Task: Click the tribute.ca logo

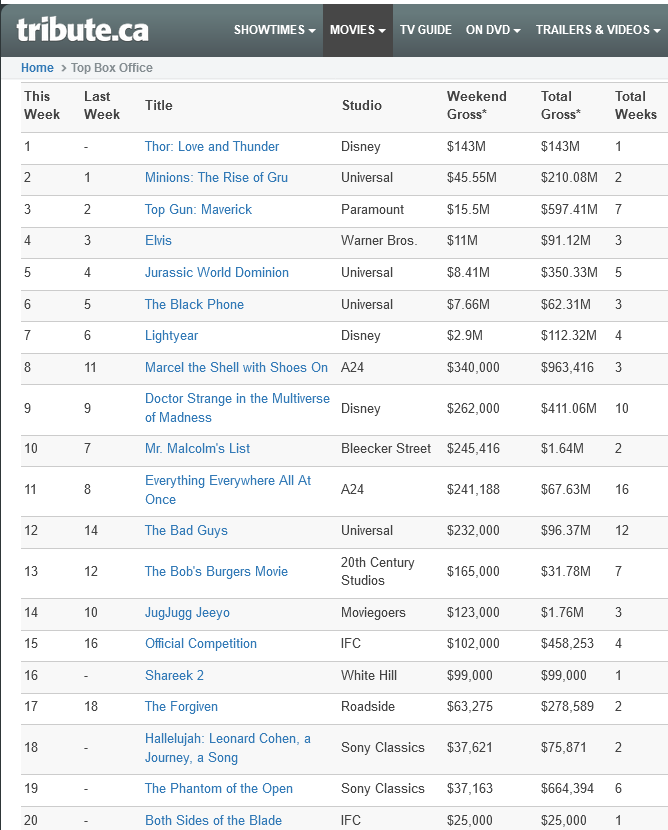Action: tap(82, 29)
